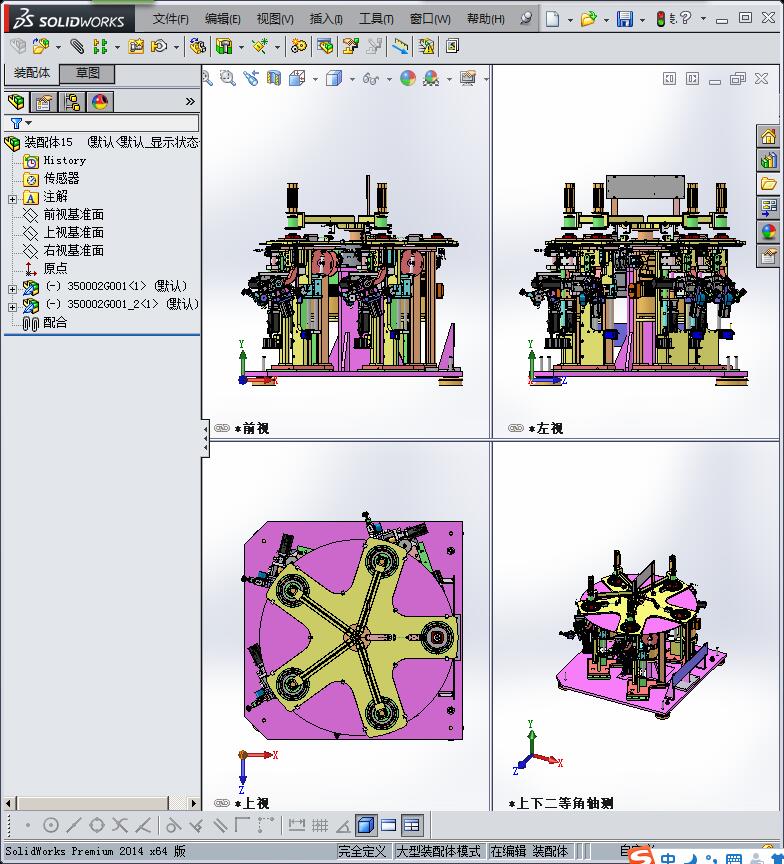The width and height of the screenshot is (784, 864).
Task: Click the Show Hidden Components icon
Action: click(198, 46)
